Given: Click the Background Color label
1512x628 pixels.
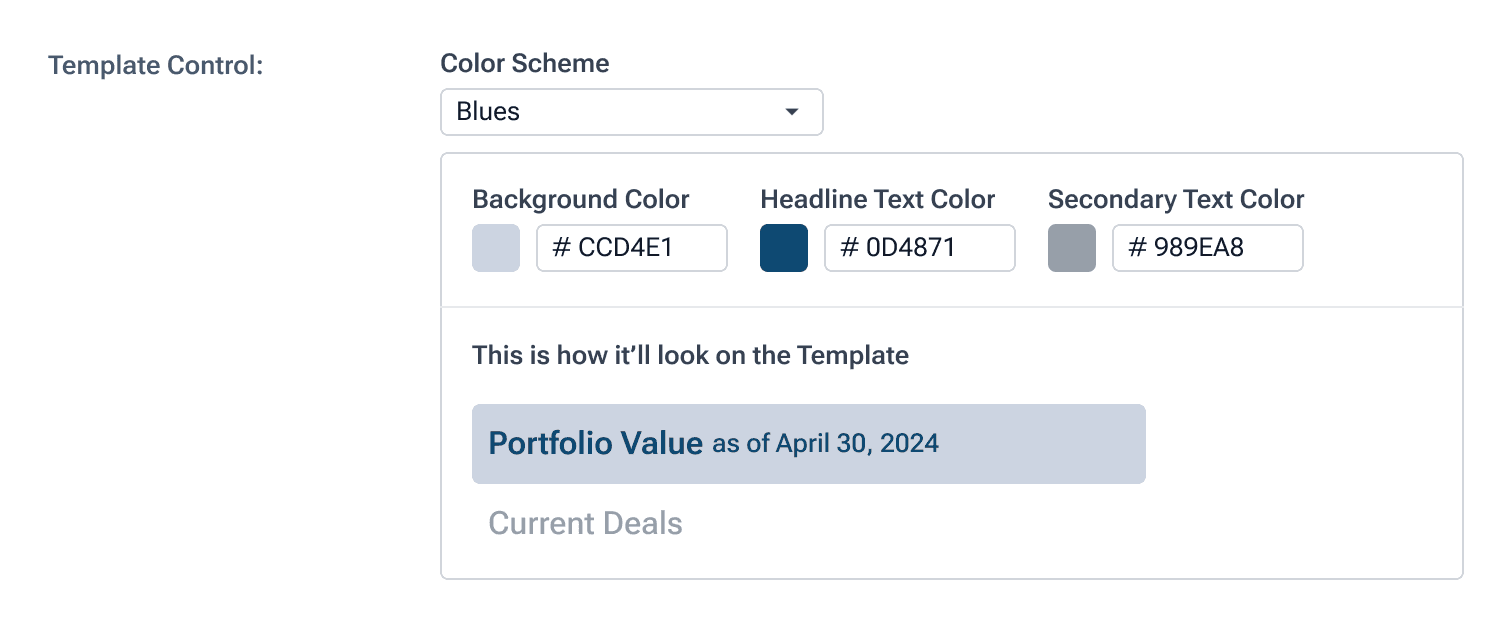Looking at the screenshot, I should 581,199.
